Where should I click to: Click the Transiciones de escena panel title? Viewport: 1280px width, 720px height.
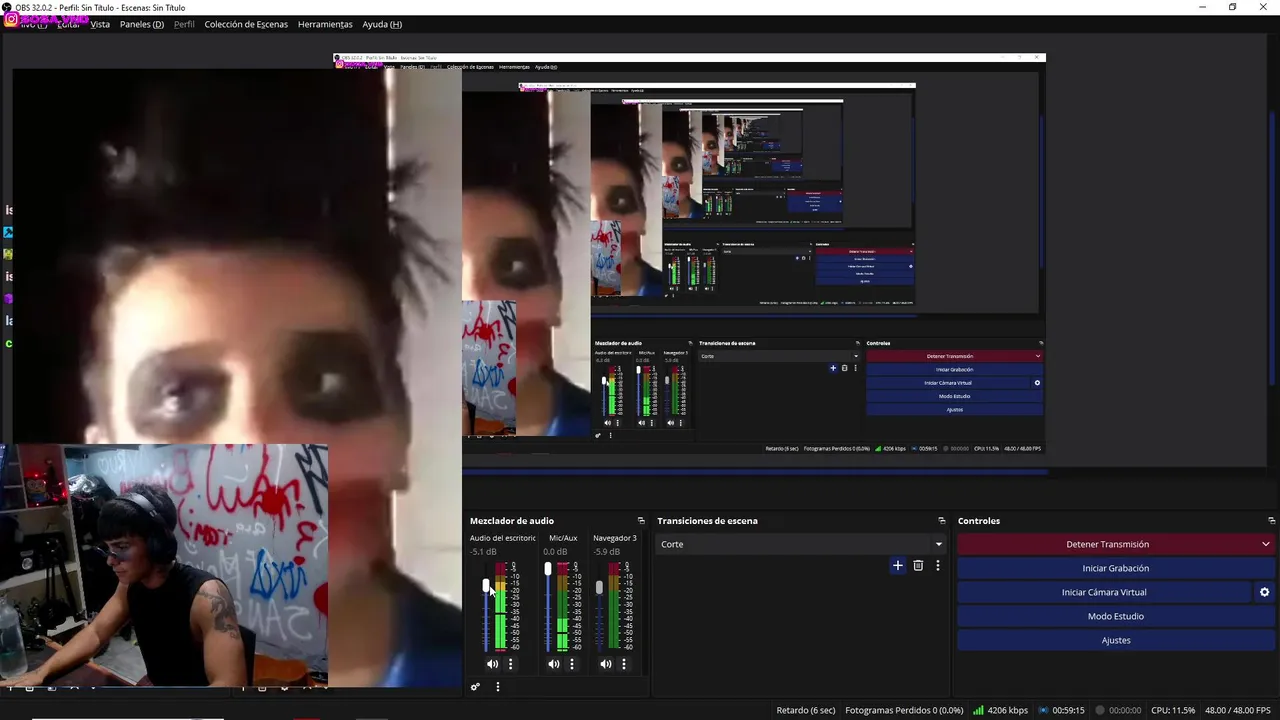coord(707,521)
